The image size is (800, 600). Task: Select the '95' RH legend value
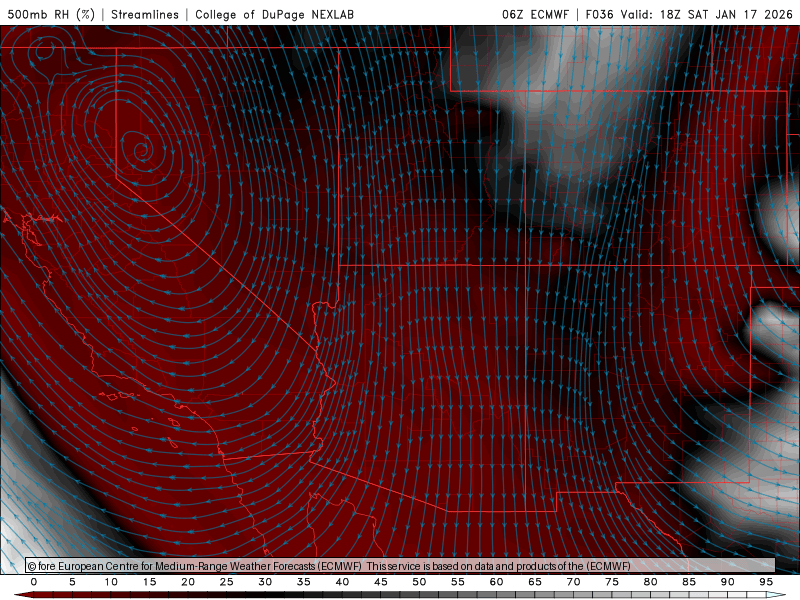pos(766,582)
